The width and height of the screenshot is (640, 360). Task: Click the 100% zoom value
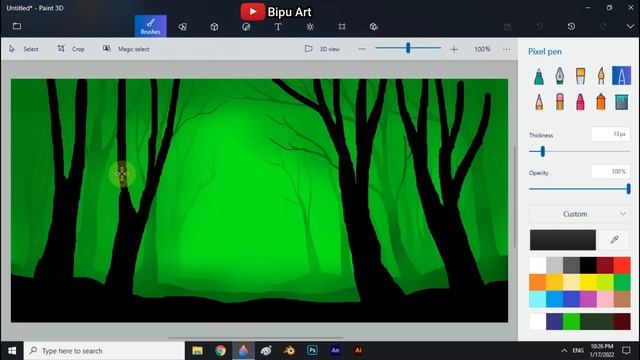(482, 49)
